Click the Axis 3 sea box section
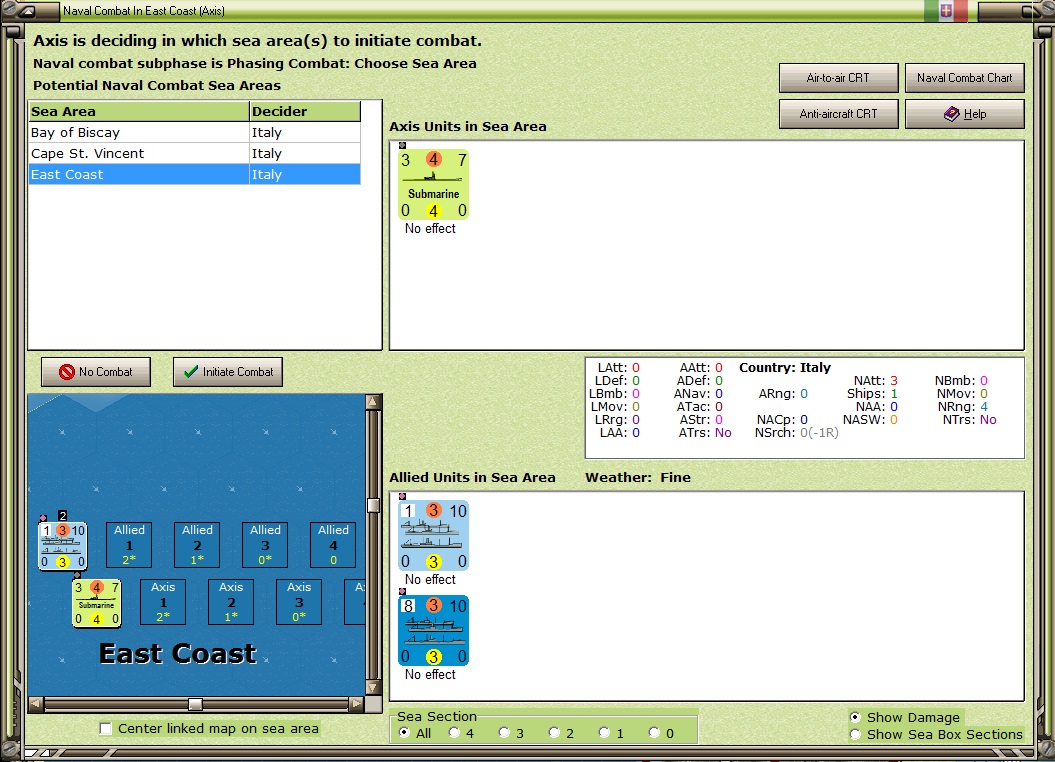This screenshot has width=1055, height=762. (299, 602)
